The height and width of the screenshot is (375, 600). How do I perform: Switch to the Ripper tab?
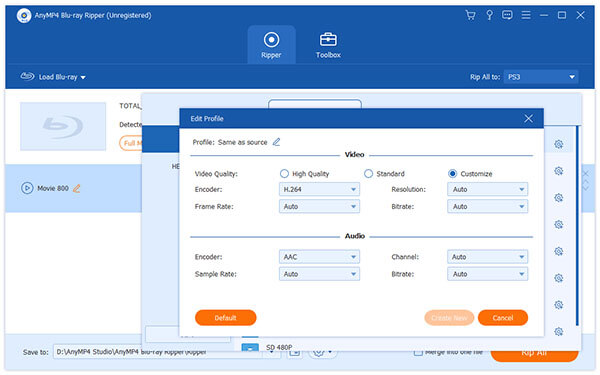pos(271,45)
